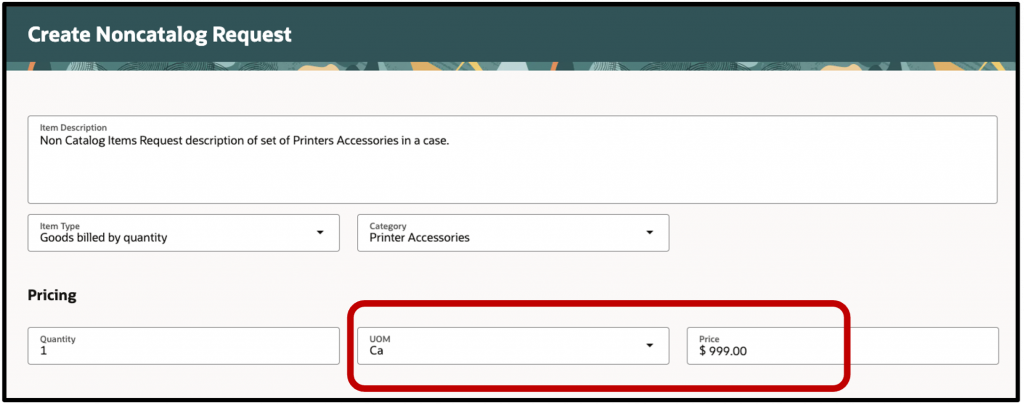Image resolution: width=1024 pixels, height=405 pixels.
Task: Click the 'Goods billed by quantity' value
Action: pos(103,238)
